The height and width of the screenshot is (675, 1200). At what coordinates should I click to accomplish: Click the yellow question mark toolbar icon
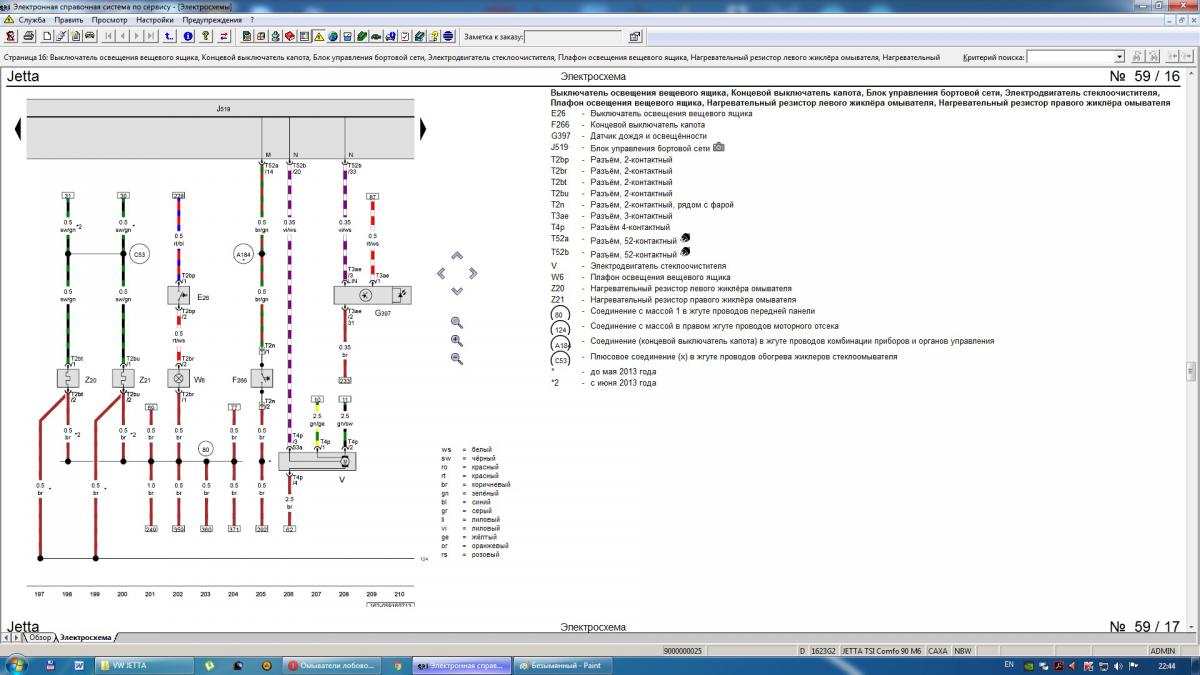[206, 37]
